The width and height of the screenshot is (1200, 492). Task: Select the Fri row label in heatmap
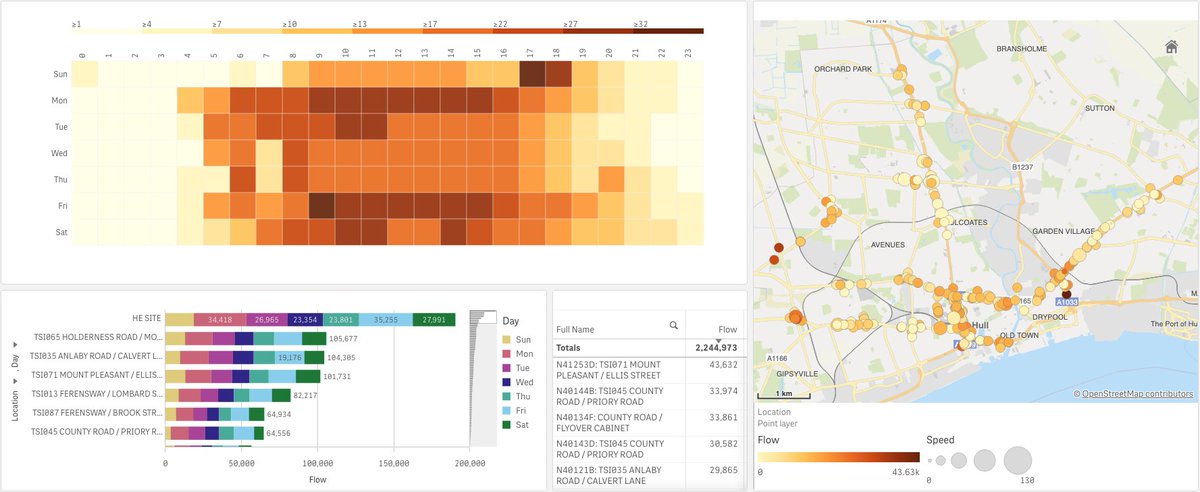click(x=61, y=205)
